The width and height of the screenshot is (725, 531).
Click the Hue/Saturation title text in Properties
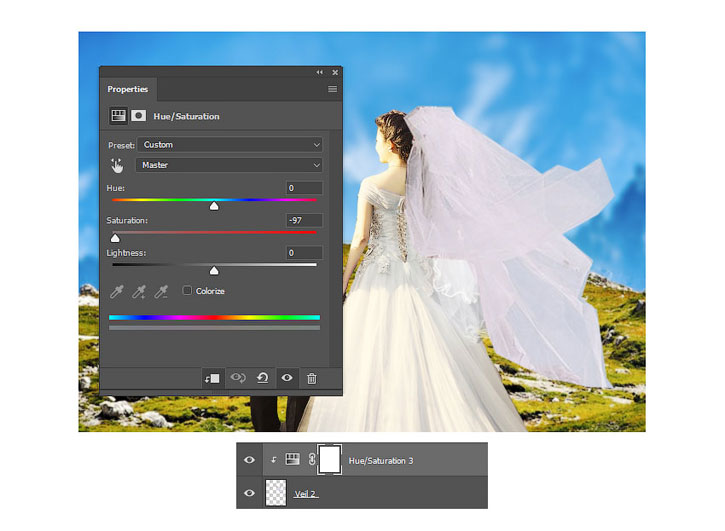[186, 116]
